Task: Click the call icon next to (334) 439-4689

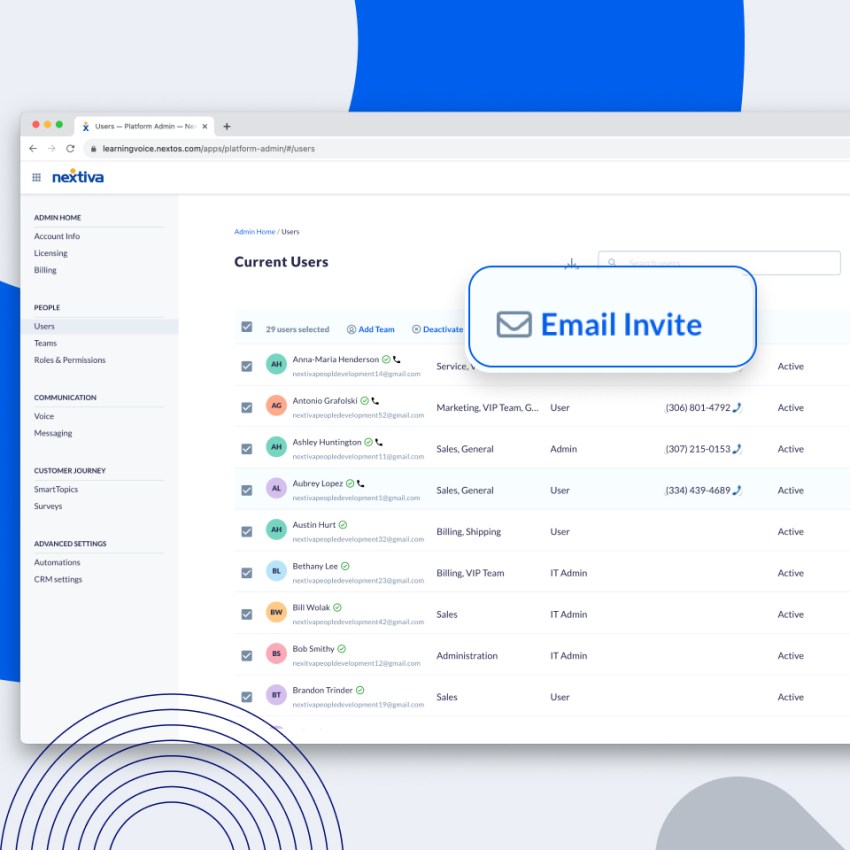Action: click(737, 490)
